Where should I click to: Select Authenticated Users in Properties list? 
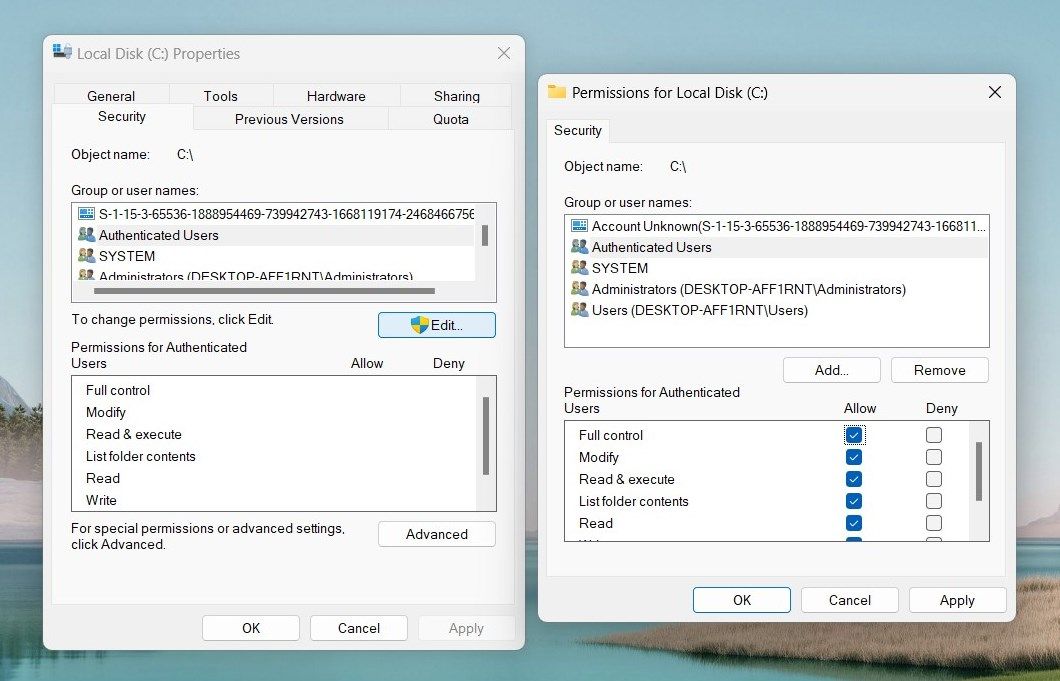pos(158,235)
